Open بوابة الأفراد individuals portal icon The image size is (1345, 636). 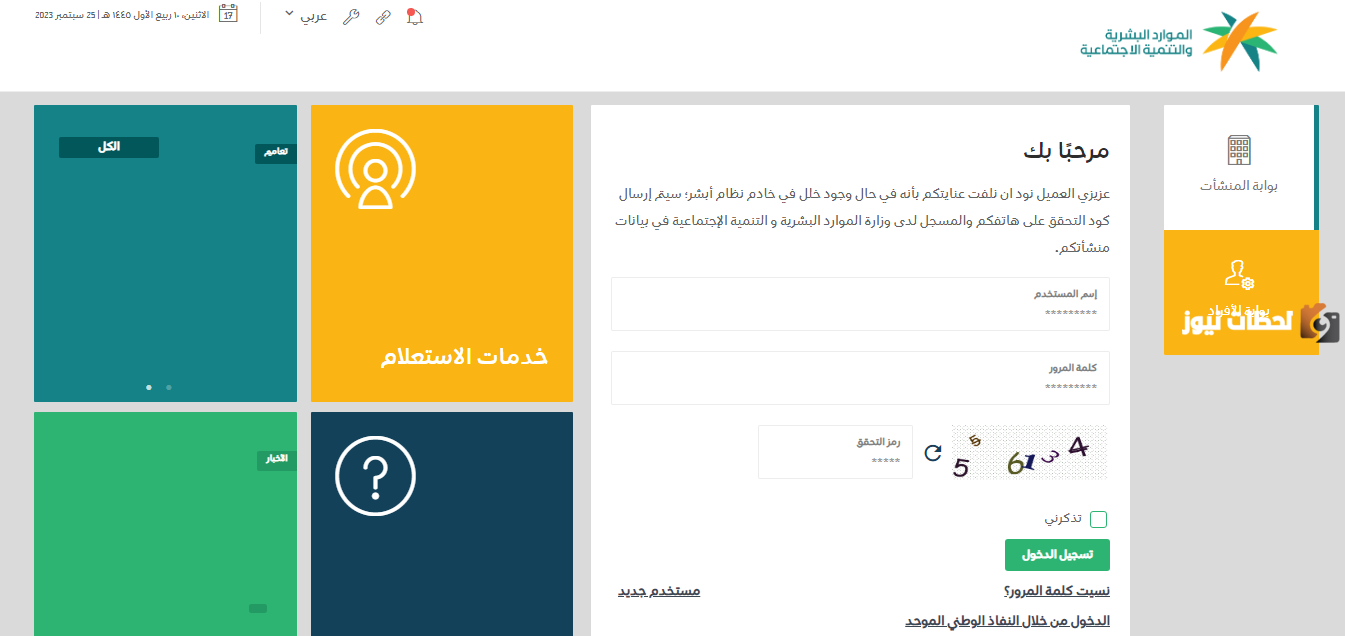tap(1240, 275)
